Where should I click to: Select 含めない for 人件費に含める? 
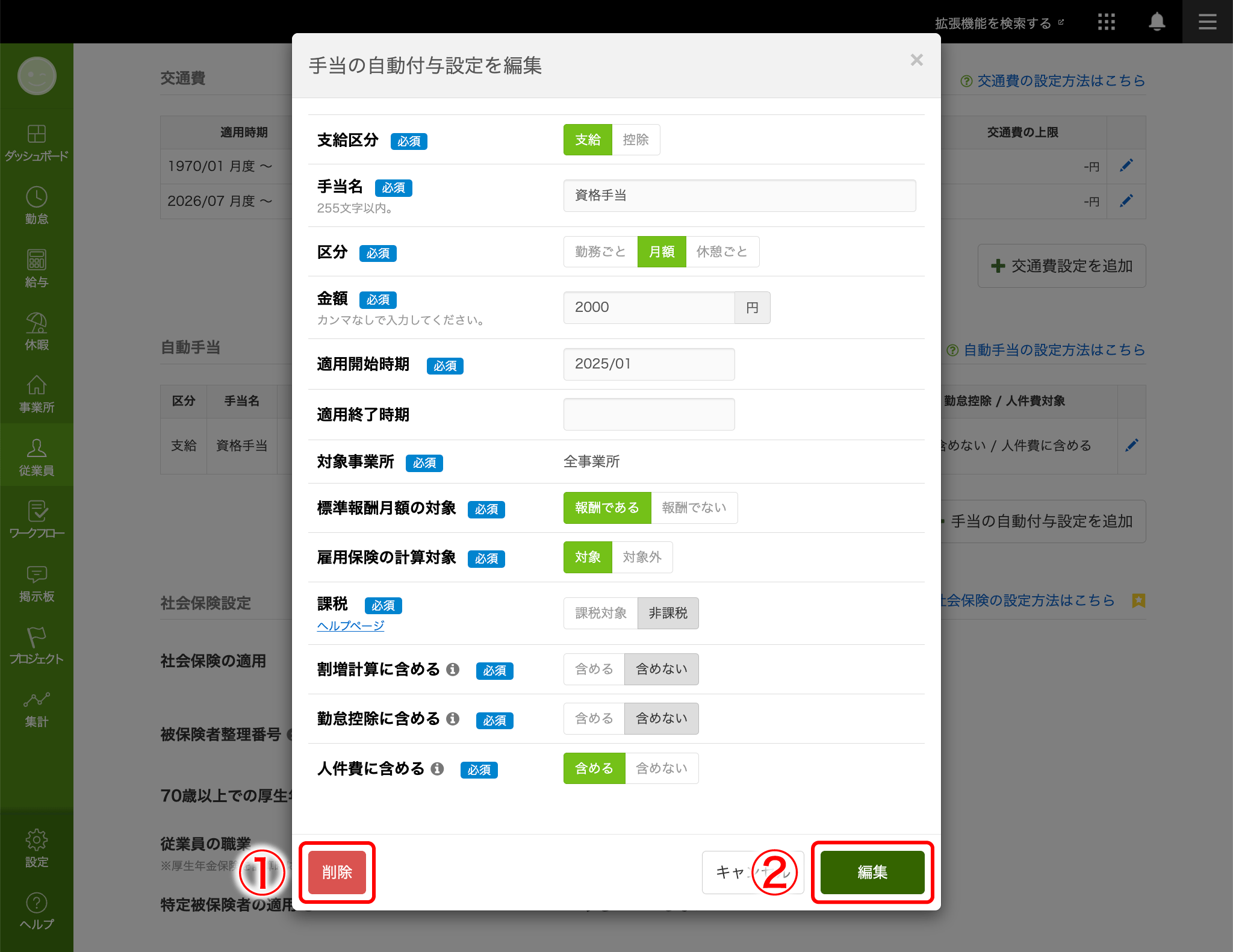(x=662, y=768)
